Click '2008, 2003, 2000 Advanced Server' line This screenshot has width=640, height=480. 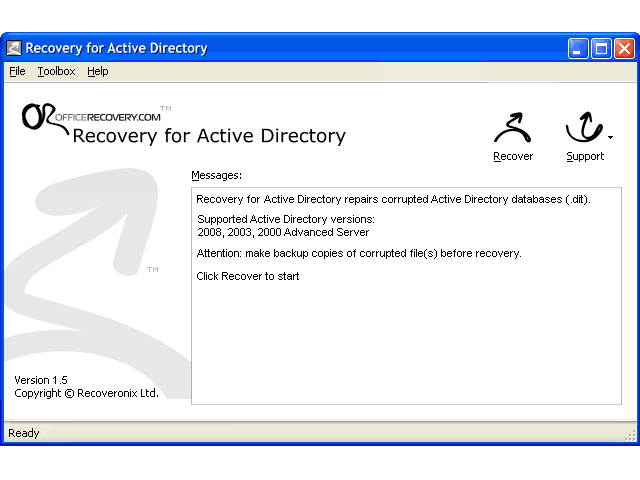coord(283,232)
